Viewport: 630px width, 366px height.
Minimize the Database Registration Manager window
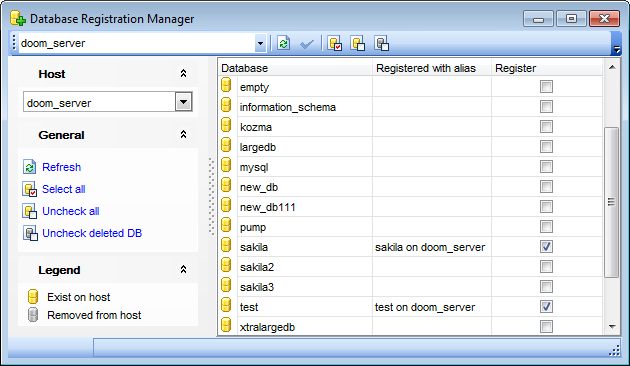(538, 19)
